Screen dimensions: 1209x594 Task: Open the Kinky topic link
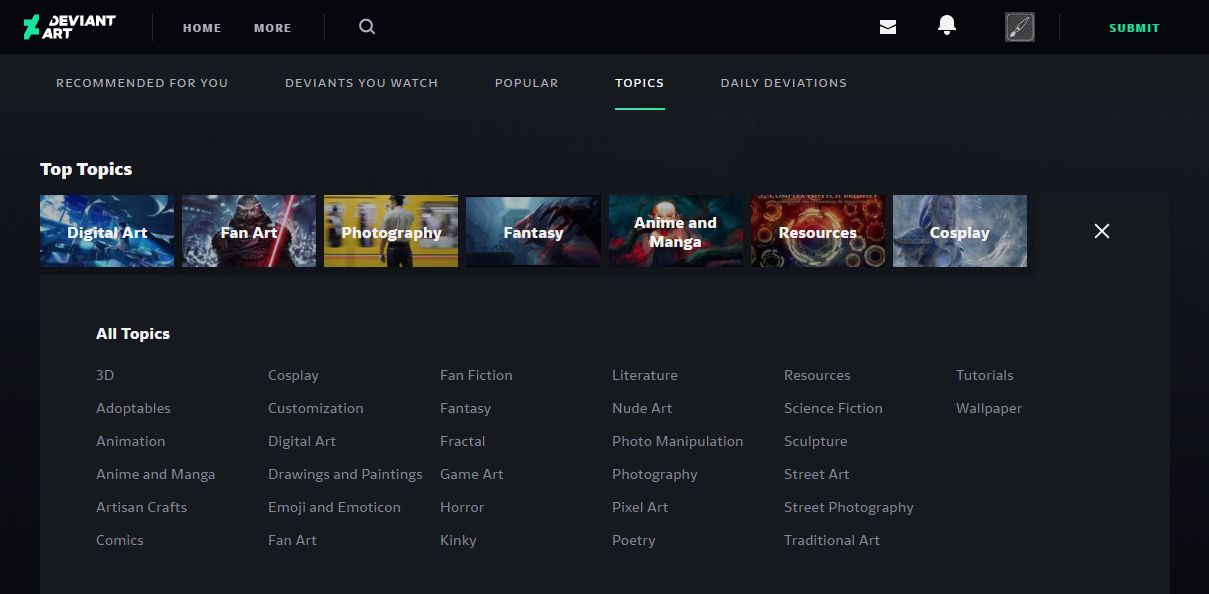click(458, 540)
